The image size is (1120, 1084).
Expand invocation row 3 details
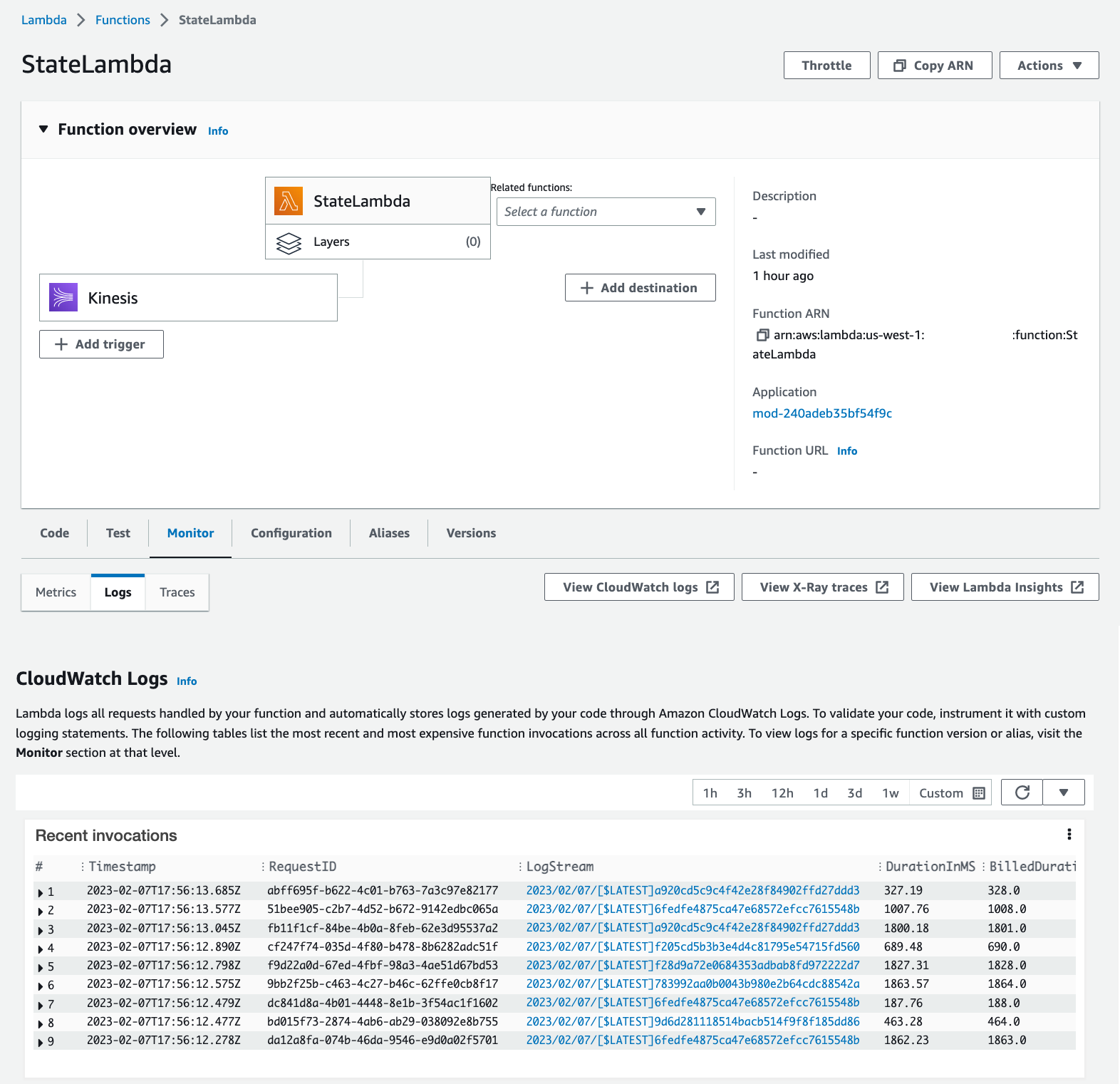click(x=41, y=929)
